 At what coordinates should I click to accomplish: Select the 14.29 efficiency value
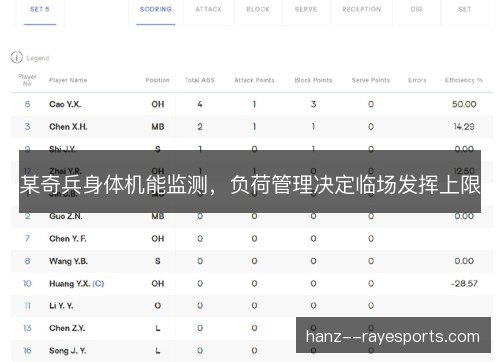464,127
